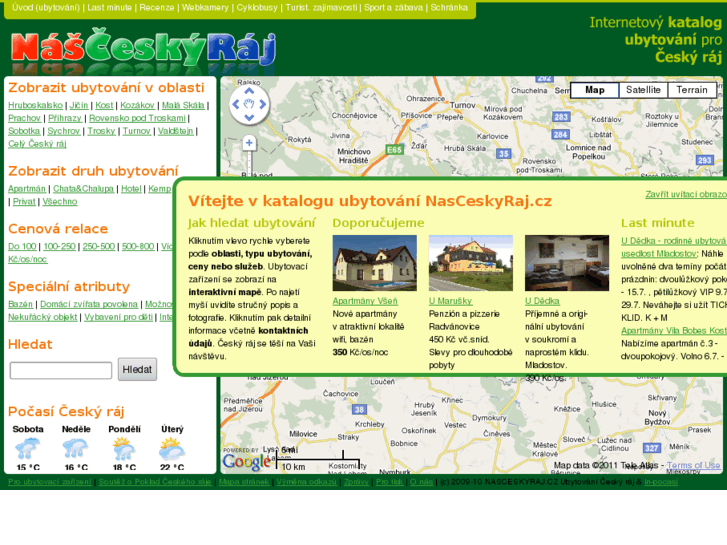
Task: Open Mapa stránek footer link
Action: (244, 482)
